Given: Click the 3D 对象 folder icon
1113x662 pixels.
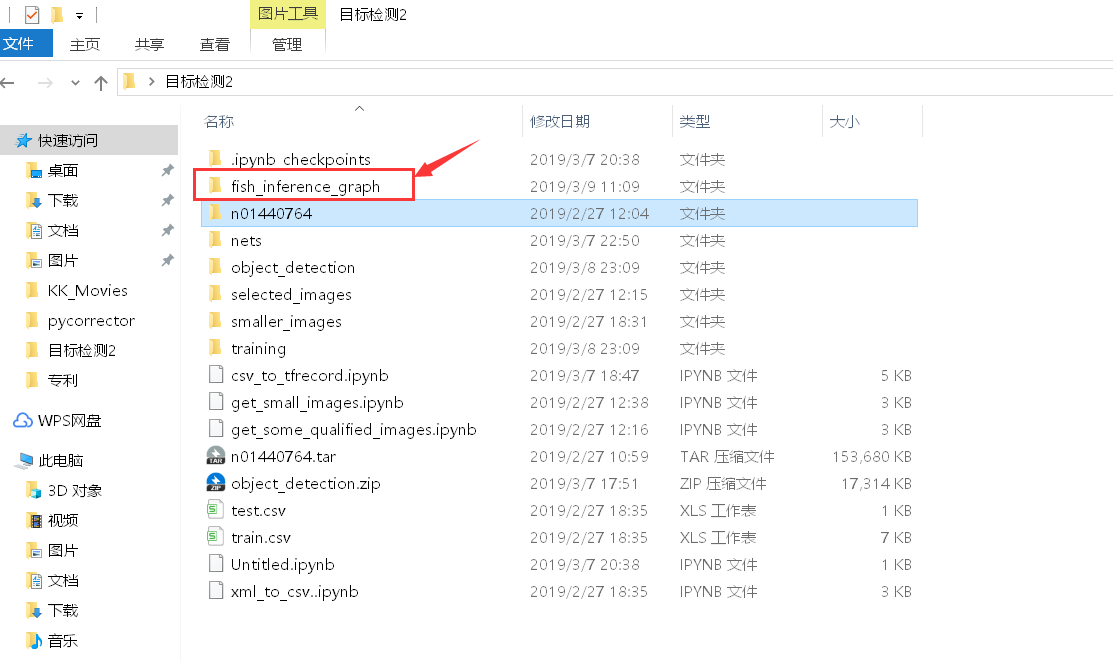Looking at the screenshot, I should click(33, 490).
